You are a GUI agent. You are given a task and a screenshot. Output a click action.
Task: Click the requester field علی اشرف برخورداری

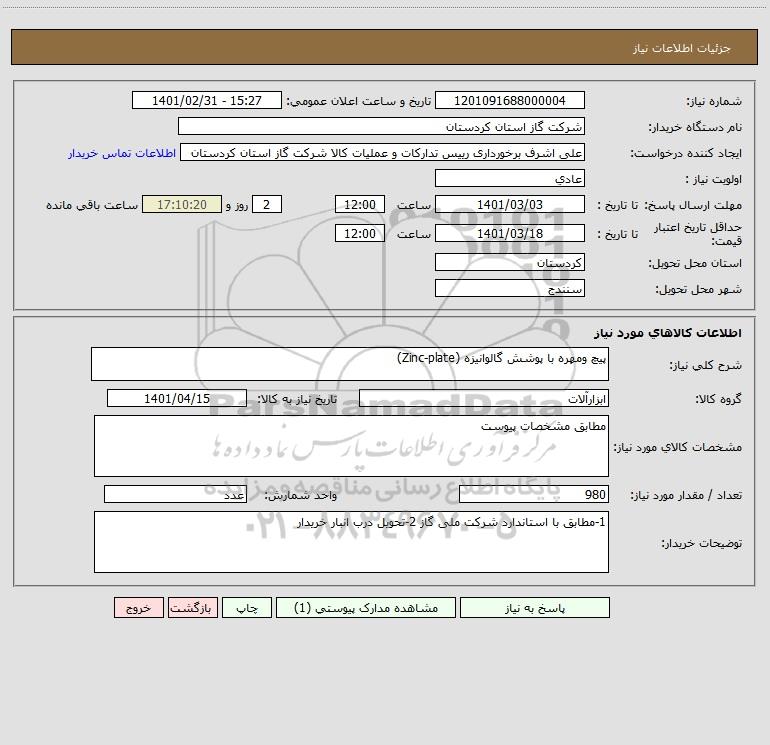click(382, 152)
